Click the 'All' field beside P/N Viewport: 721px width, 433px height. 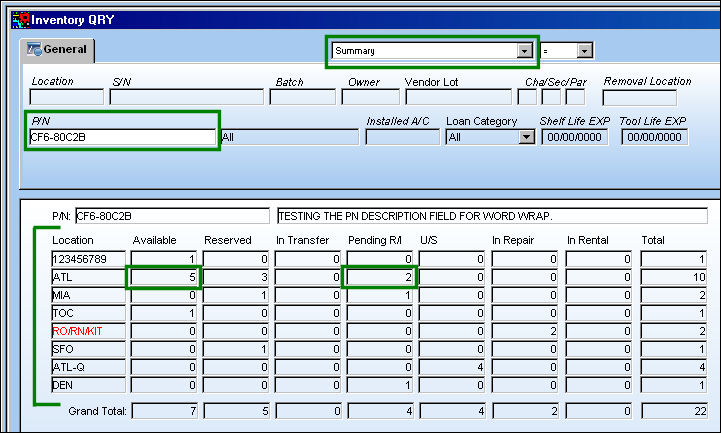click(290, 137)
